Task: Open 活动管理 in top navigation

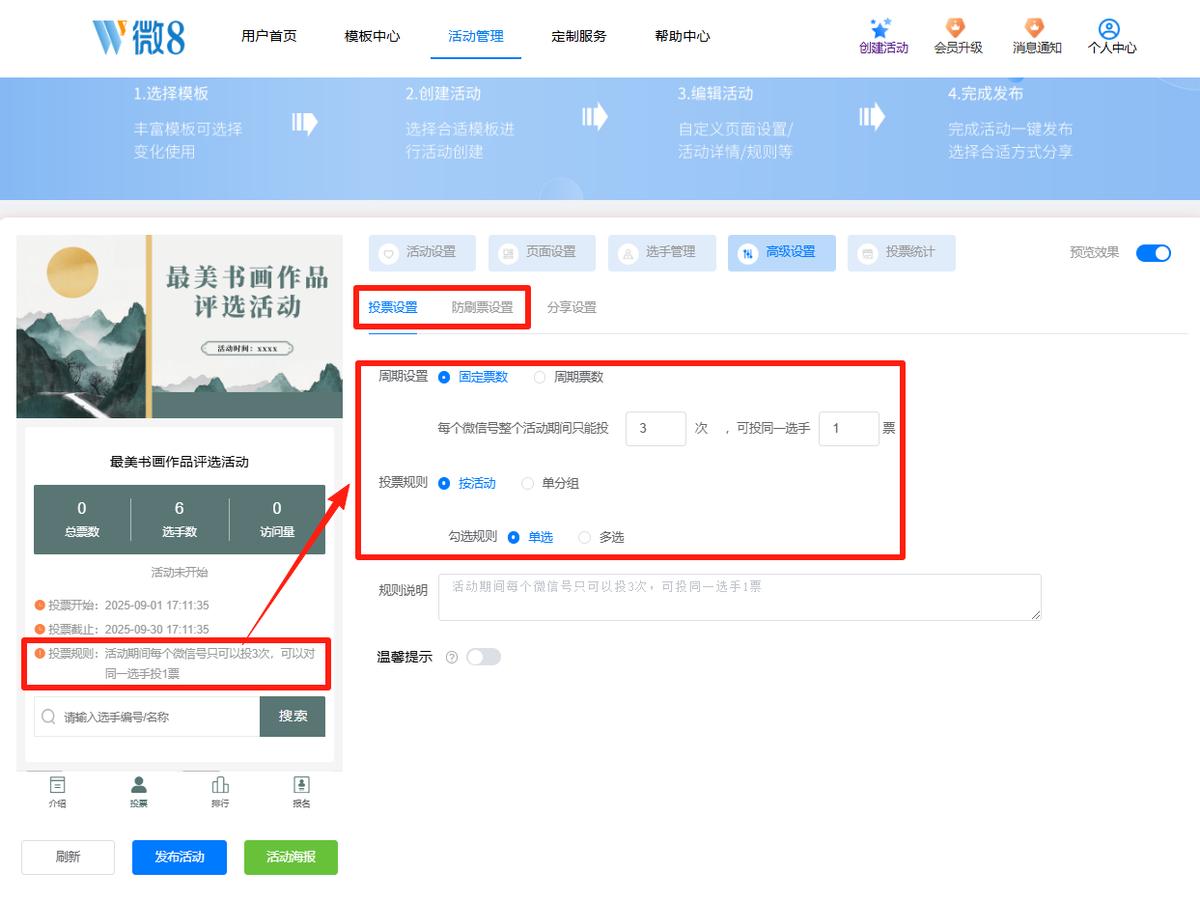Action: [x=476, y=36]
